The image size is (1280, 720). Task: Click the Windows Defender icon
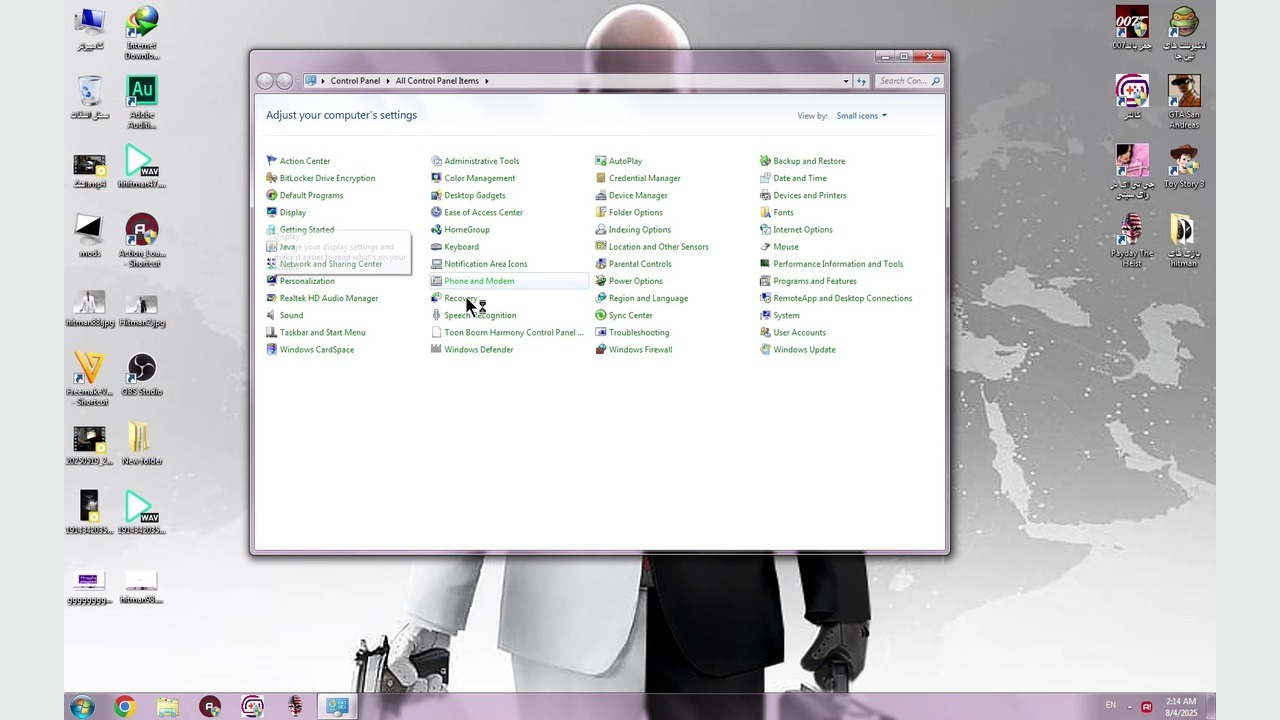click(436, 350)
